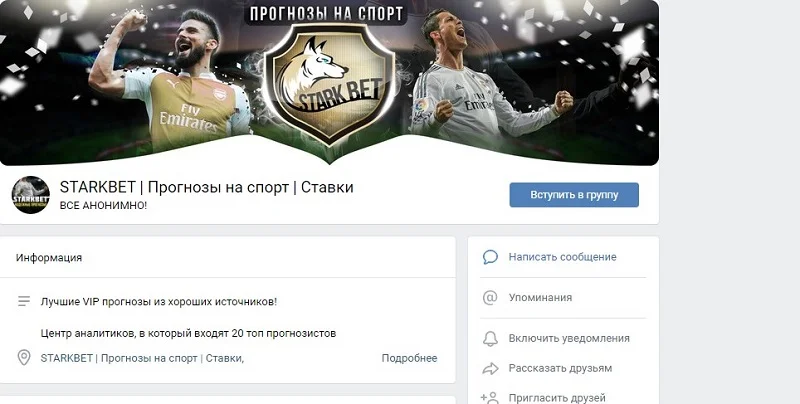The height and width of the screenshot is (404, 800).
Task: Join the group with Вступить в группу
Action: click(x=574, y=195)
